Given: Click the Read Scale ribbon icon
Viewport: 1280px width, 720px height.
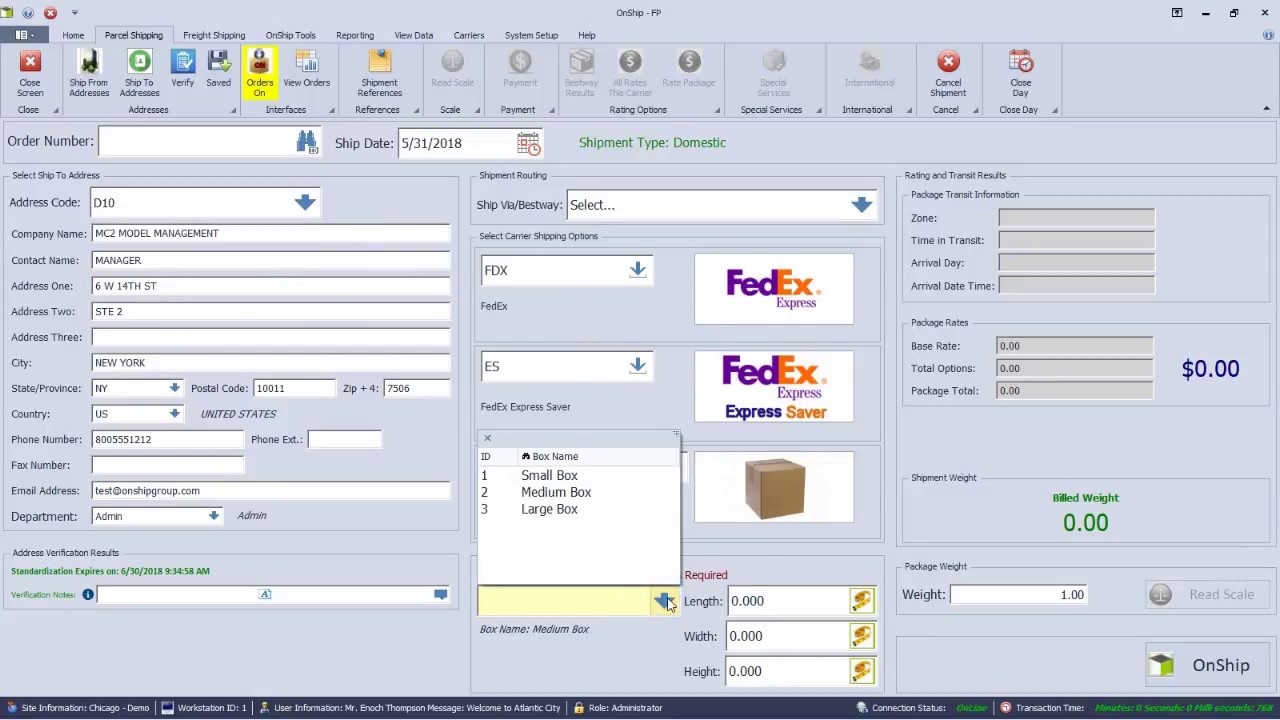Looking at the screenshot, I should click(452, 70).
